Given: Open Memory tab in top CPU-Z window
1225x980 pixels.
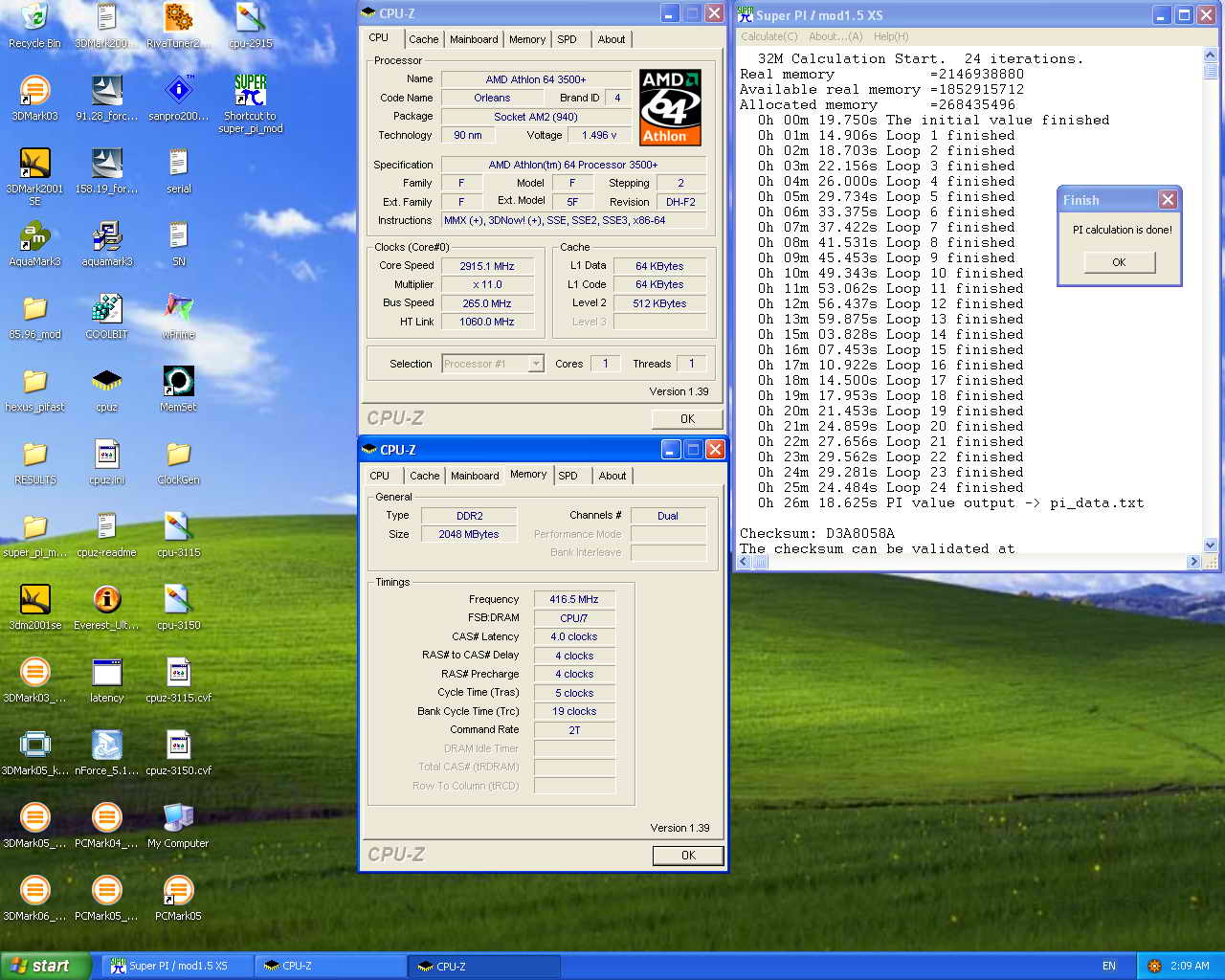Looking at the screenshot, I should point(527,39).
